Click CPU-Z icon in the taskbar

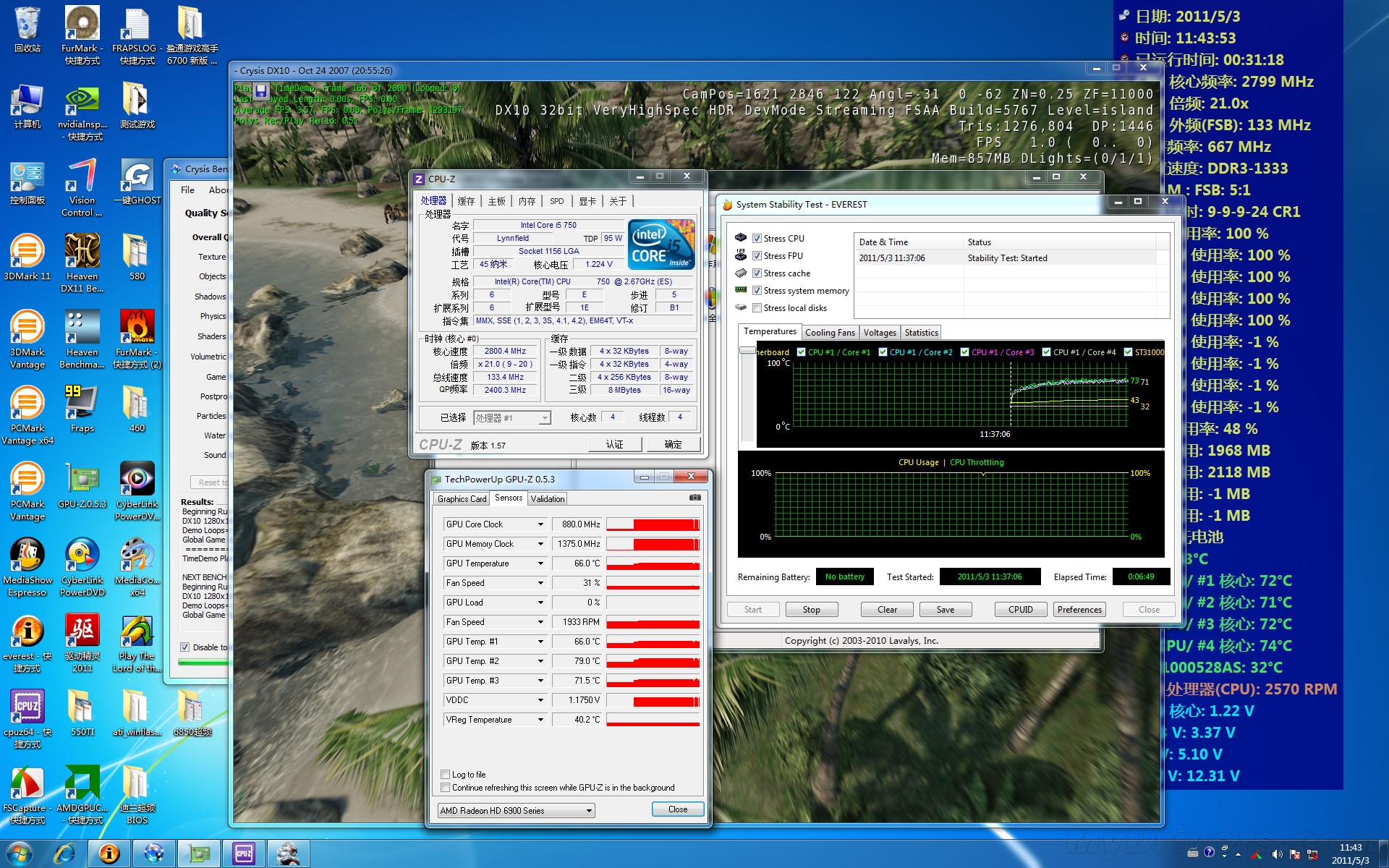(243, 854)
